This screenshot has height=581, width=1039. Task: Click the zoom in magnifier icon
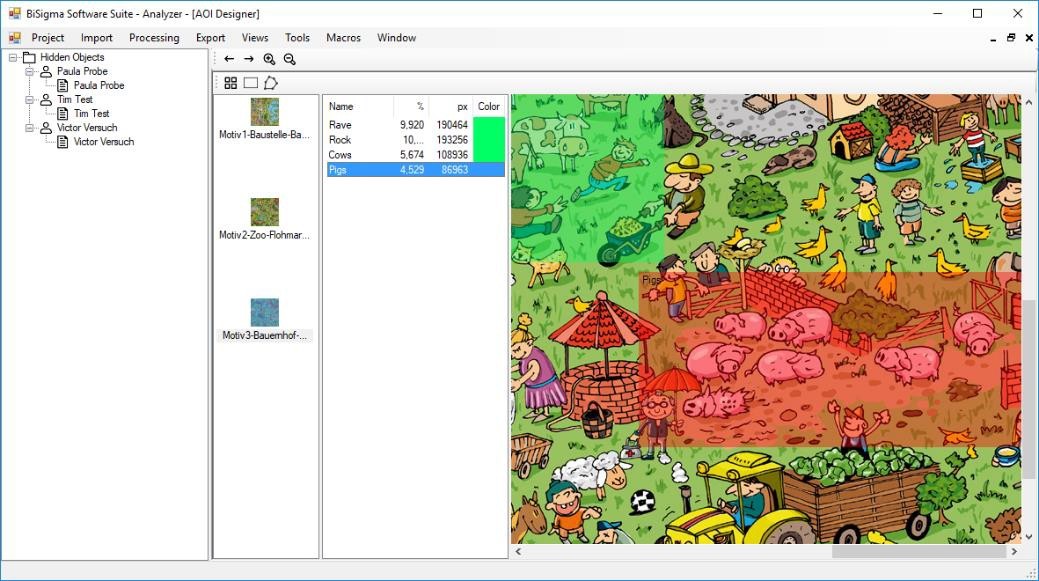[x=269, y=59]
